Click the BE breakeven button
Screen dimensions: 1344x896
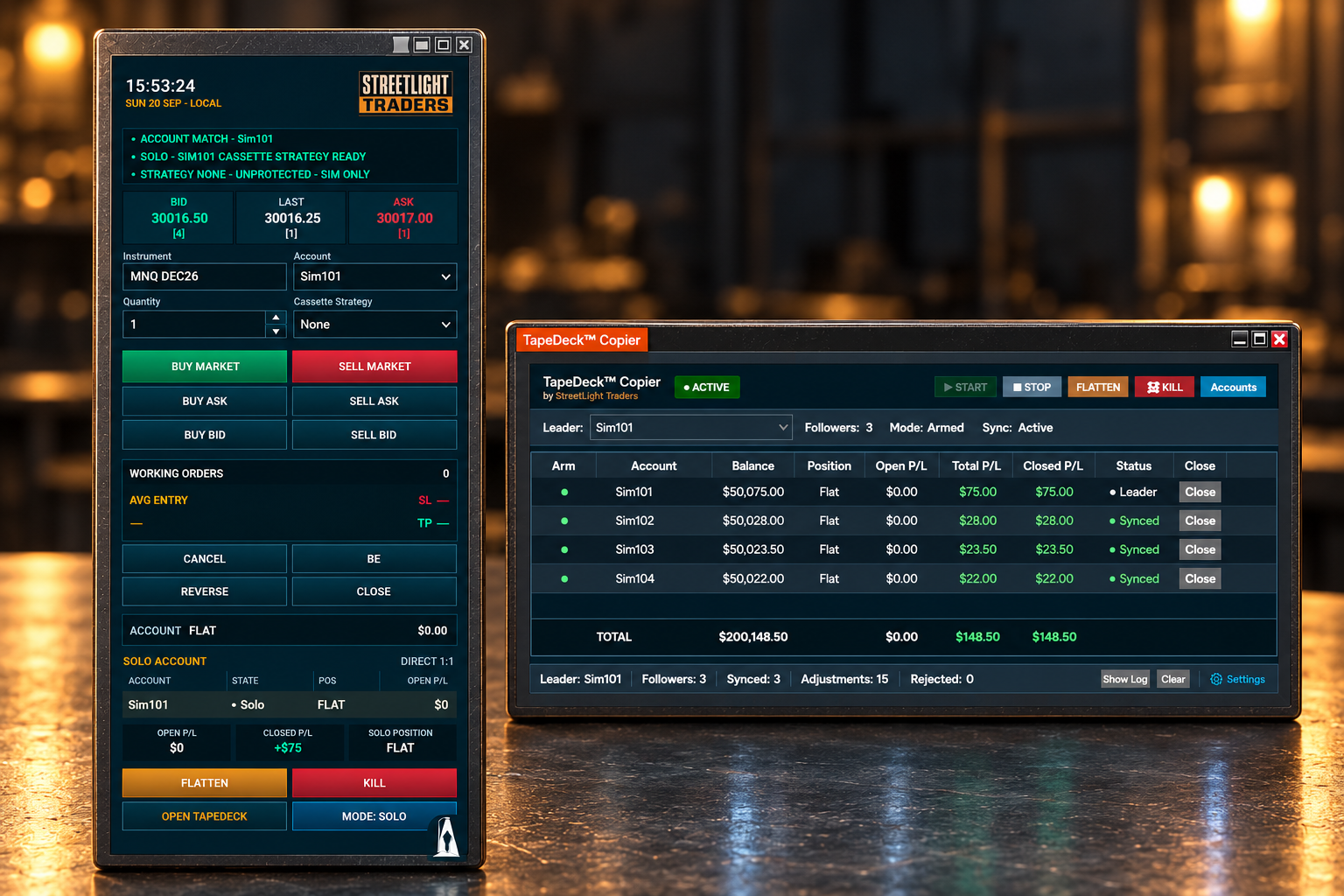374,559
